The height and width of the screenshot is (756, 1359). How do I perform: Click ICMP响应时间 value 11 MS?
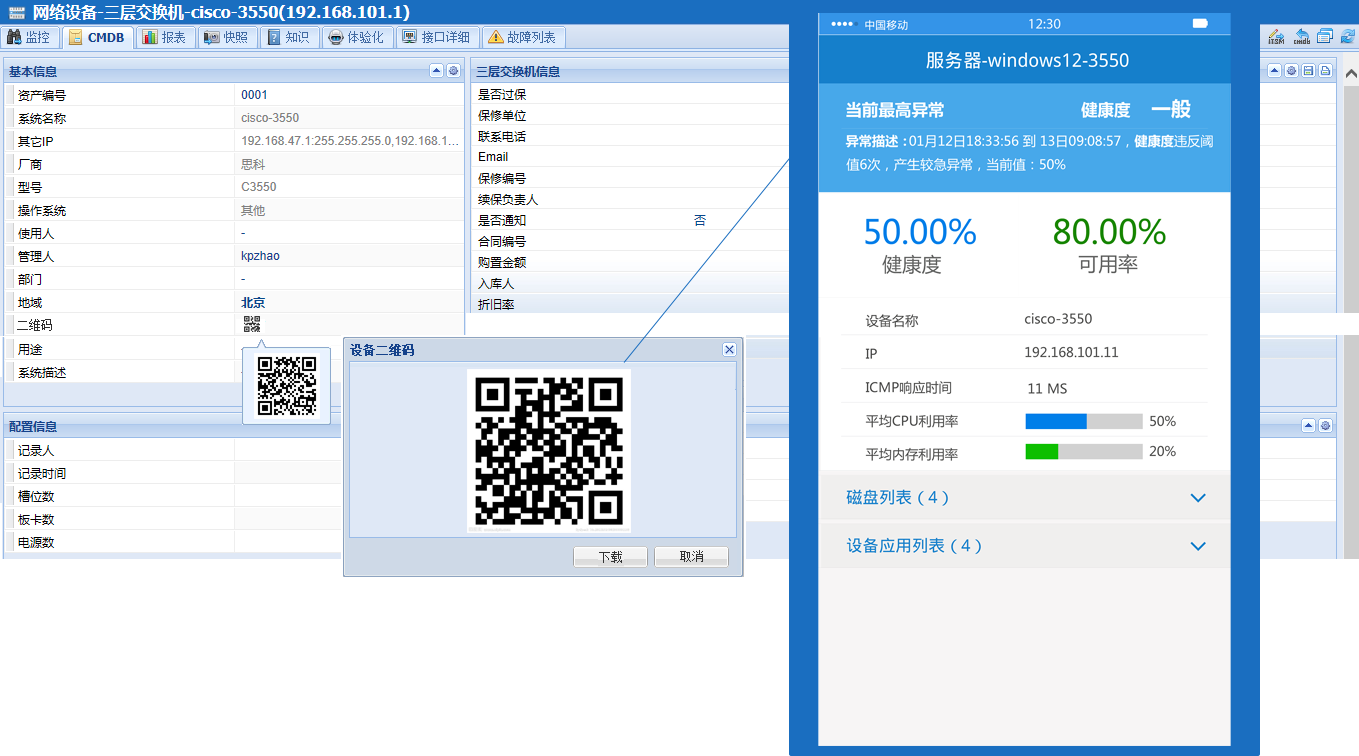coord(1047,388)
